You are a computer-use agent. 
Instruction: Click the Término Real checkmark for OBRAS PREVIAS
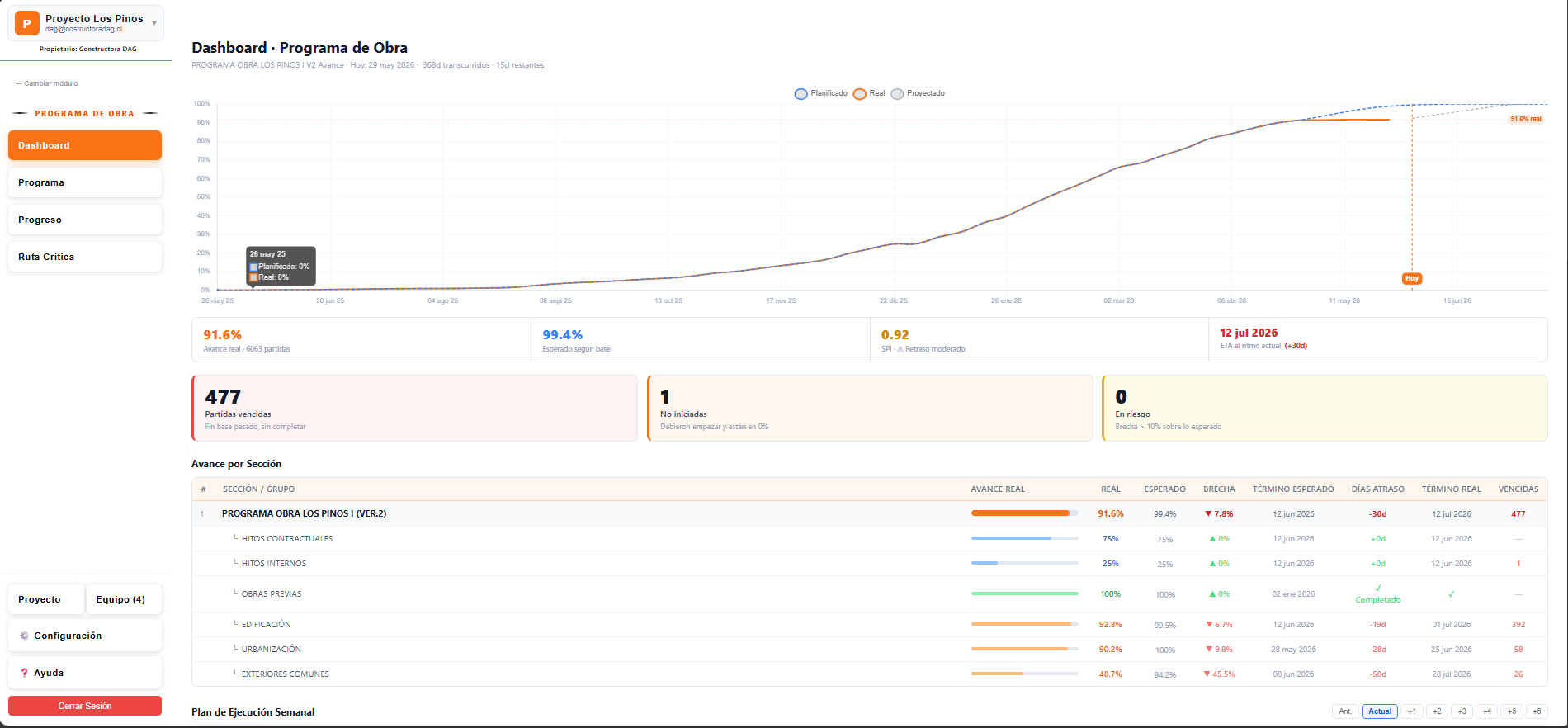tap(1452, 593)
